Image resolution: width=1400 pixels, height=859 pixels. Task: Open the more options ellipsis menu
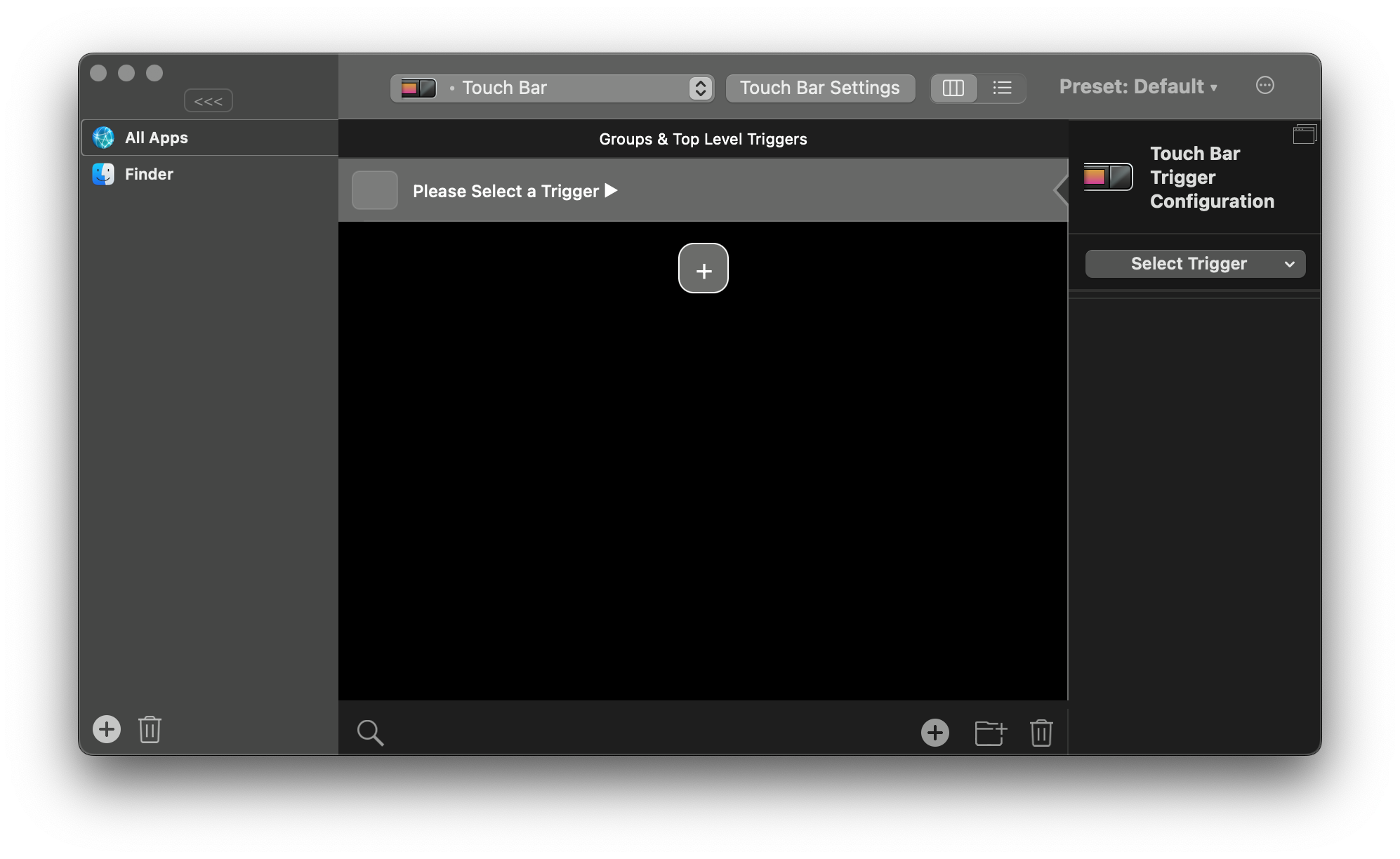tap(1265, 86)
